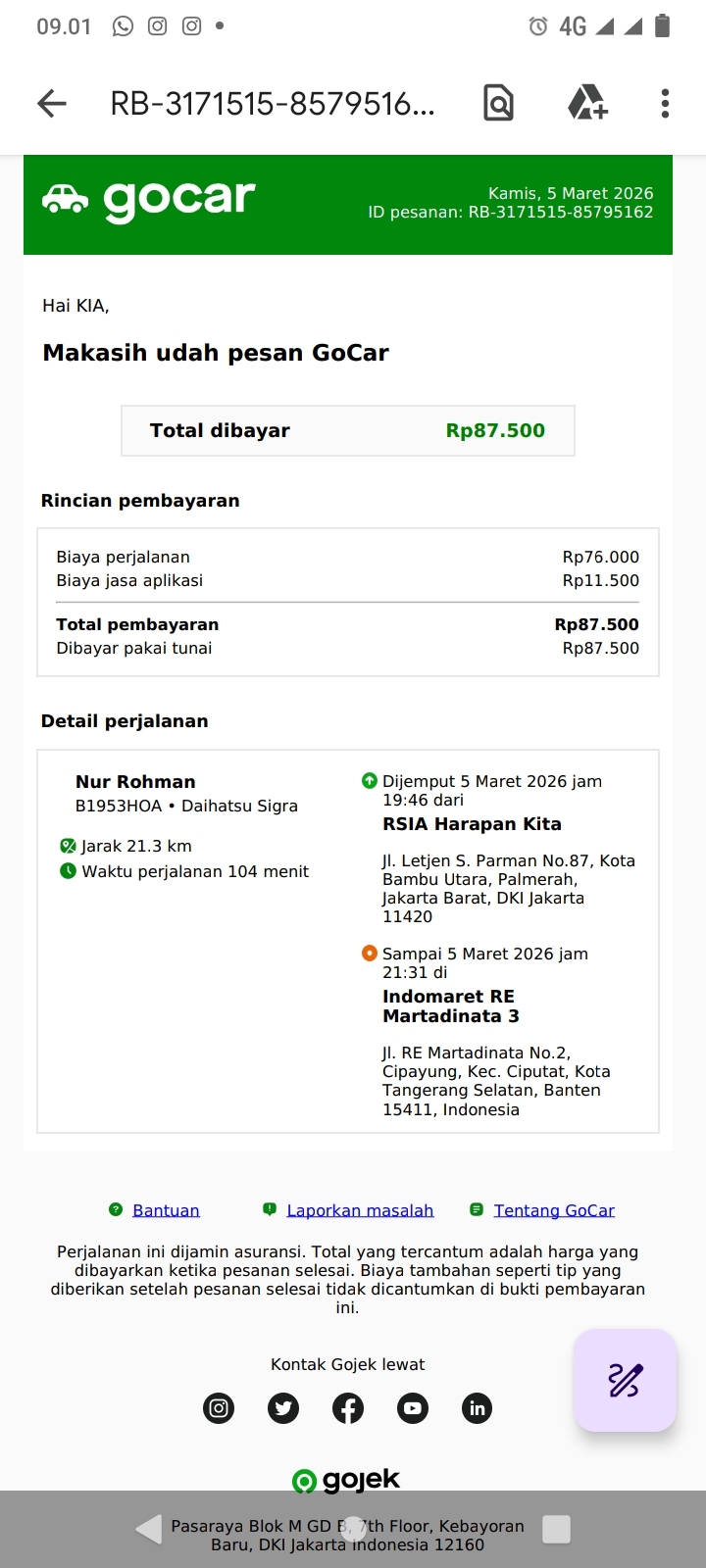Tap the Gojek logo at bottom
Screen dimensions: 706x1568
click(x=347, y=1480)
